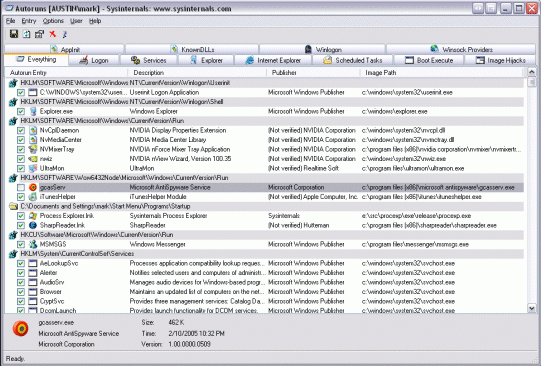Select the AudioSrv service row
The height and width of the screenshot is (366, 541).
265,282
